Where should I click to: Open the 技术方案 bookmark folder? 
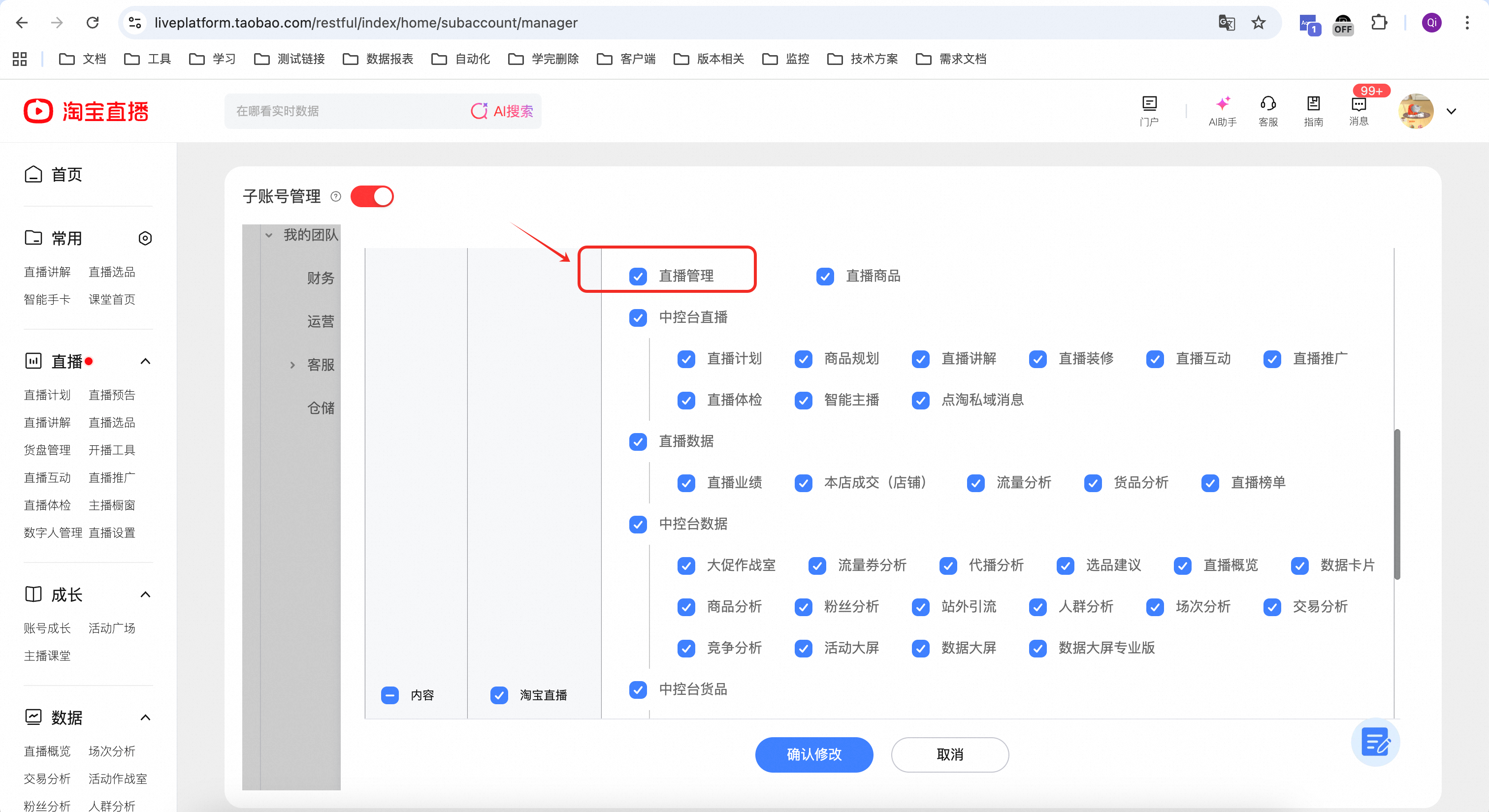863,59
